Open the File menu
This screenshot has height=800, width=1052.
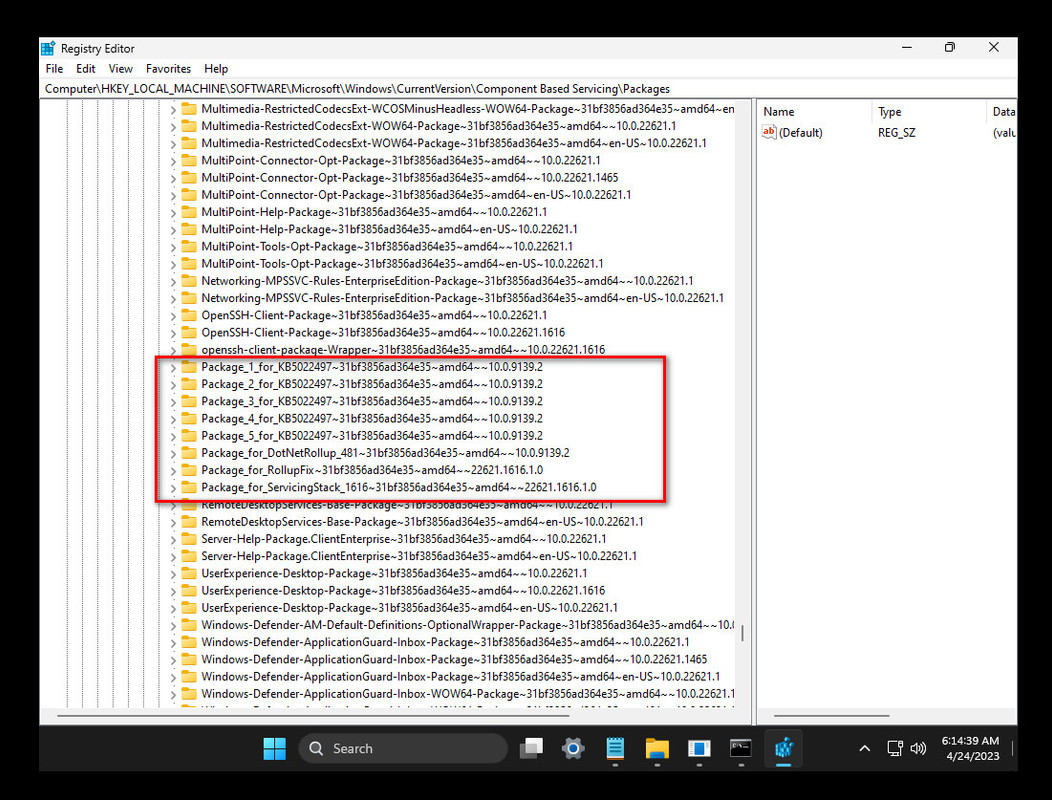pyautogui.click(x=54, y=68)
